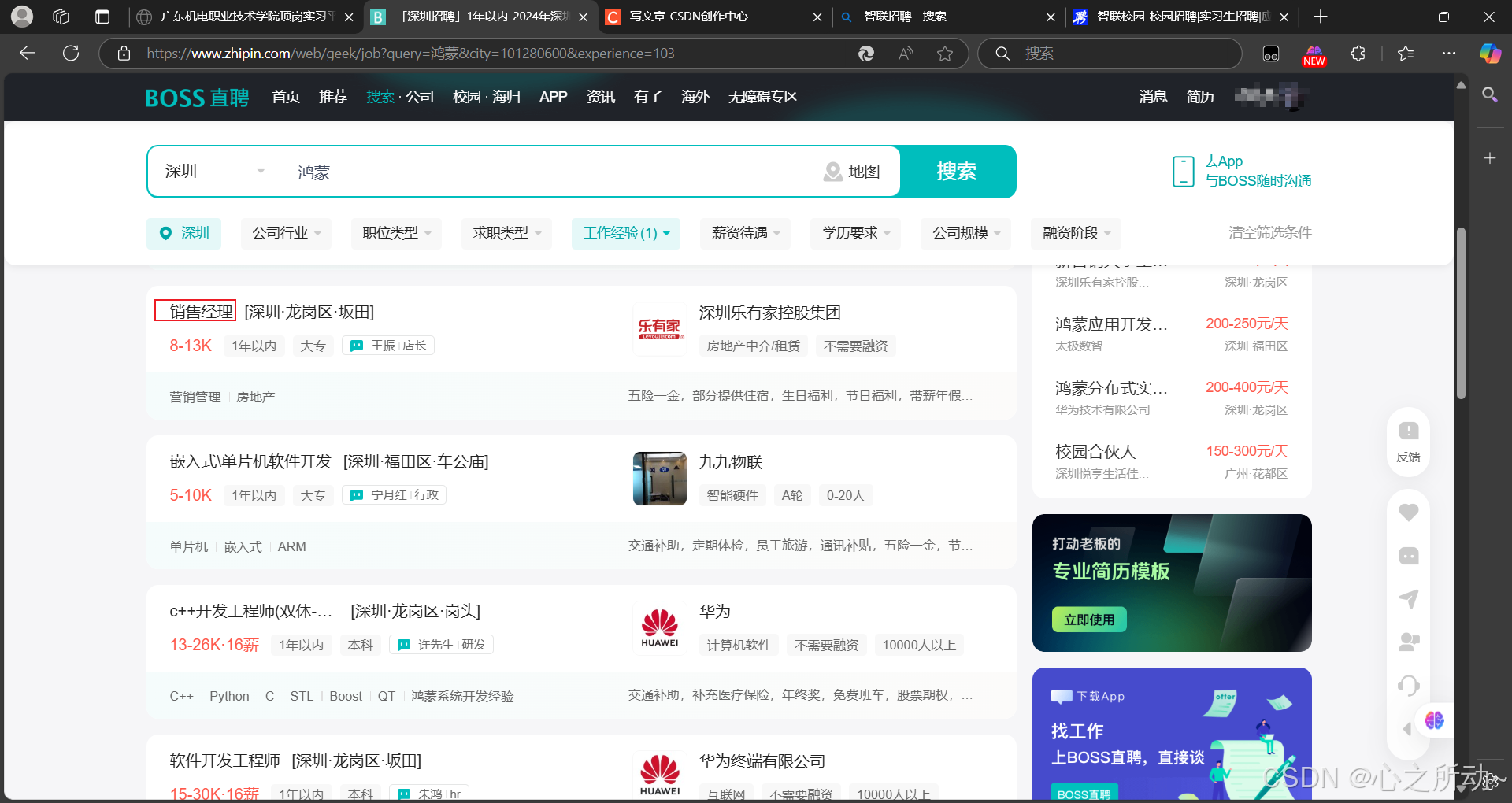Open the 销售经理 job listing
Image resolution: width=1512 pixels, height=803 pixels.
pyautogui.click(x=201, y=312)
